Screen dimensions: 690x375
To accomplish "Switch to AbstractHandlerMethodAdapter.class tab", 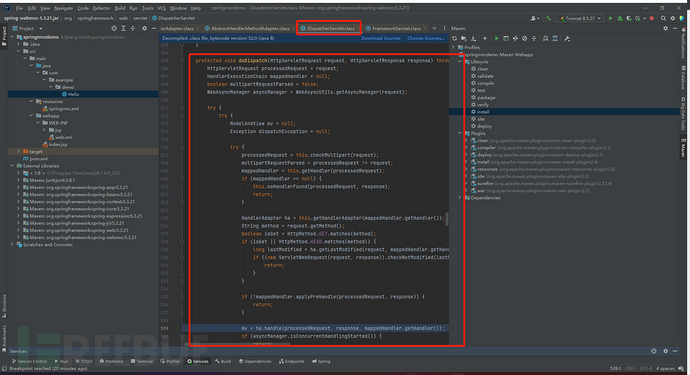I will tap(250, 28).
